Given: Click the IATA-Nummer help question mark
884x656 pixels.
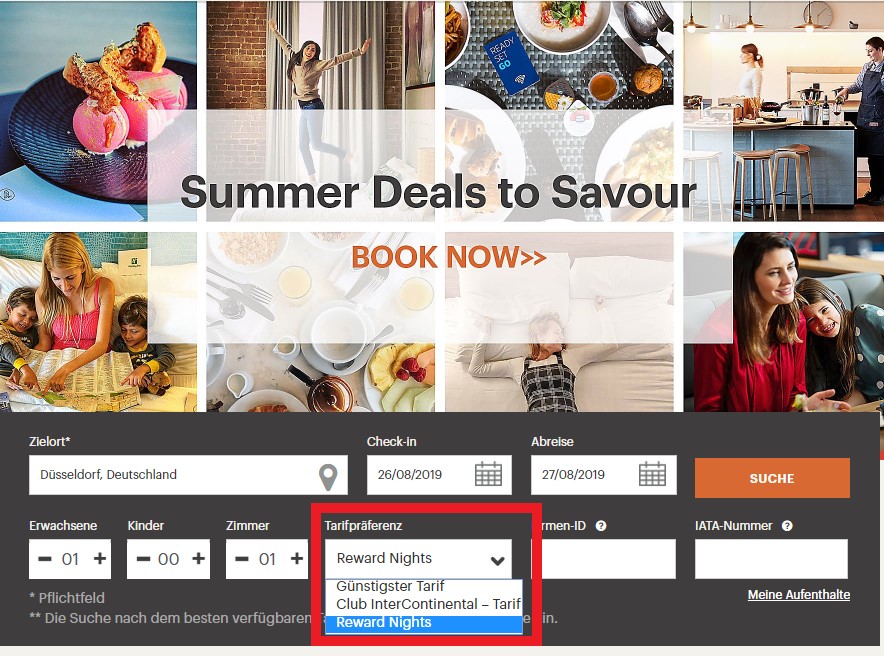Looking at the screenshot, I should click(x=787, y=526).
